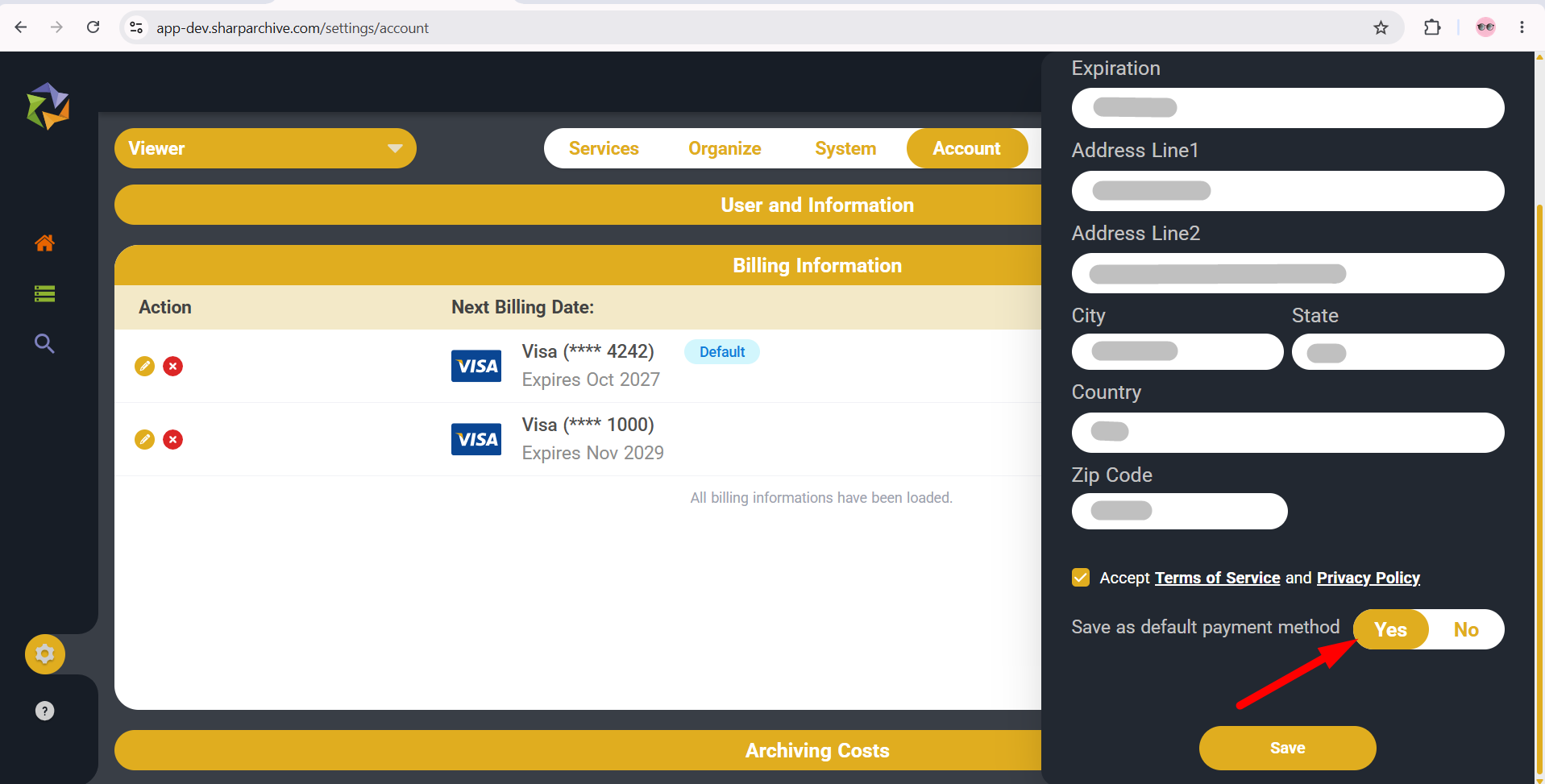This screenshot has width=1545, height=784.
Task: Click the Default badge on Visa 4242
Action: point(722,351)
